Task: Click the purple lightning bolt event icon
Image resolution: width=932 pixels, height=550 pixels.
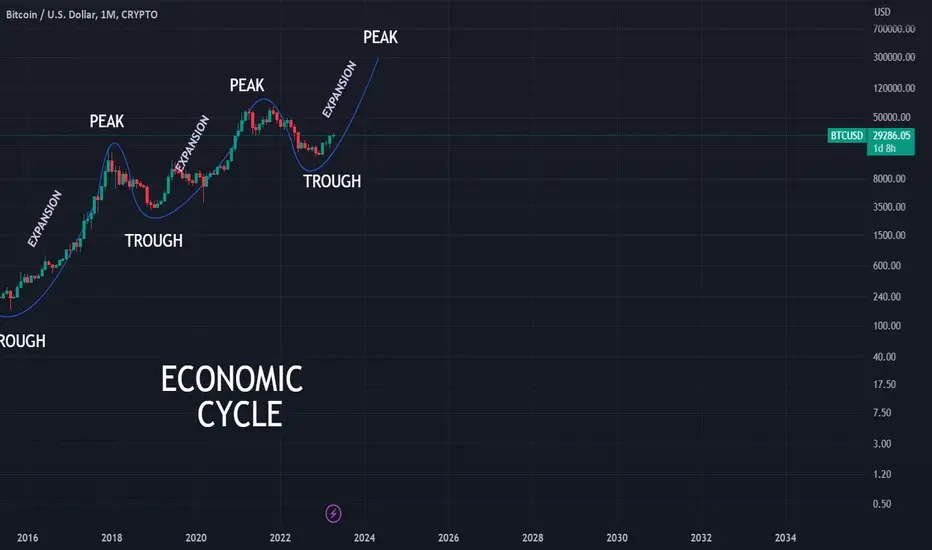Action: pos(333,513)
